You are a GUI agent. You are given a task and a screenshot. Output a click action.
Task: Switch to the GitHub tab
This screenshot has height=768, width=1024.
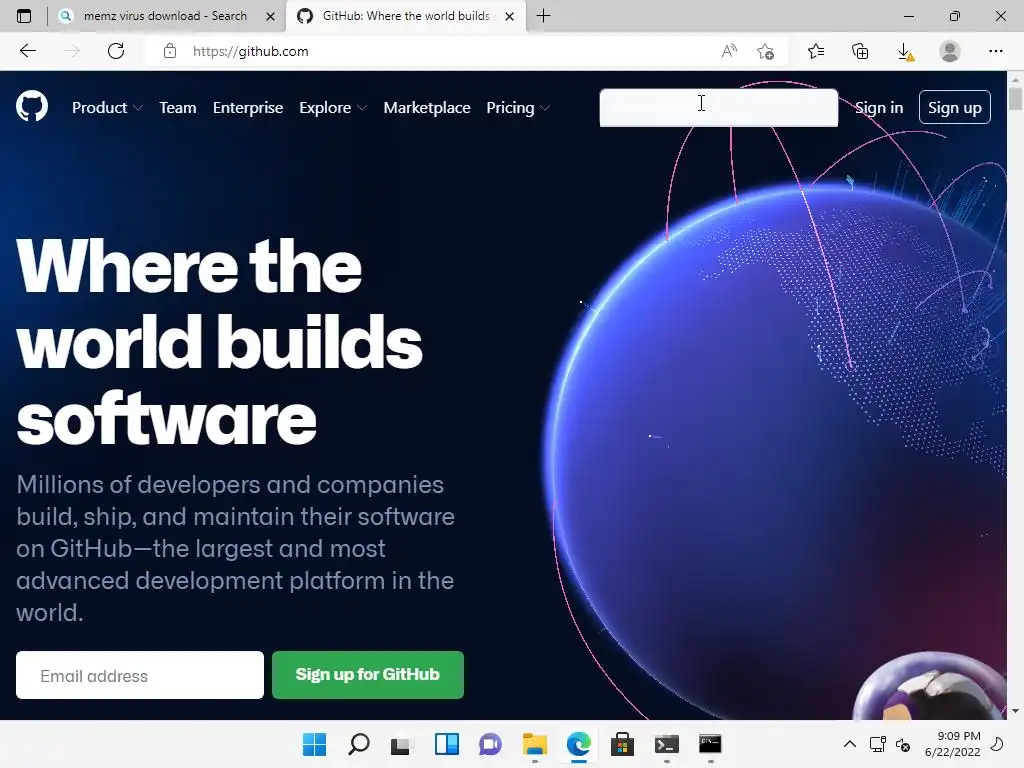(406, 16)
